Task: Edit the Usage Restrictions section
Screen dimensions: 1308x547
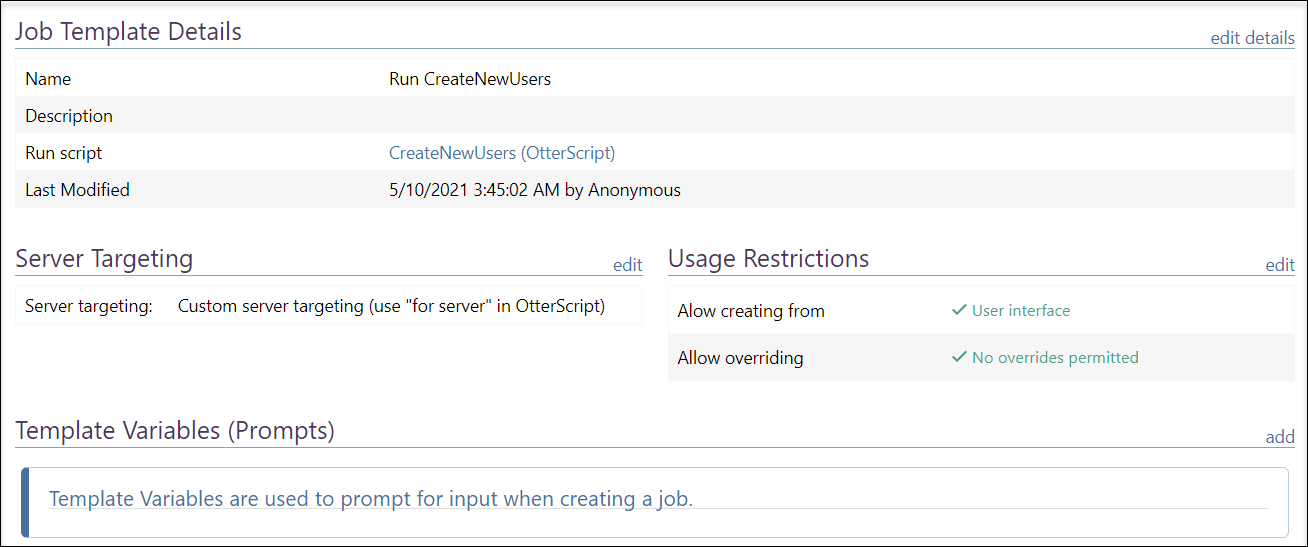Action: (x=1280, y=265)
